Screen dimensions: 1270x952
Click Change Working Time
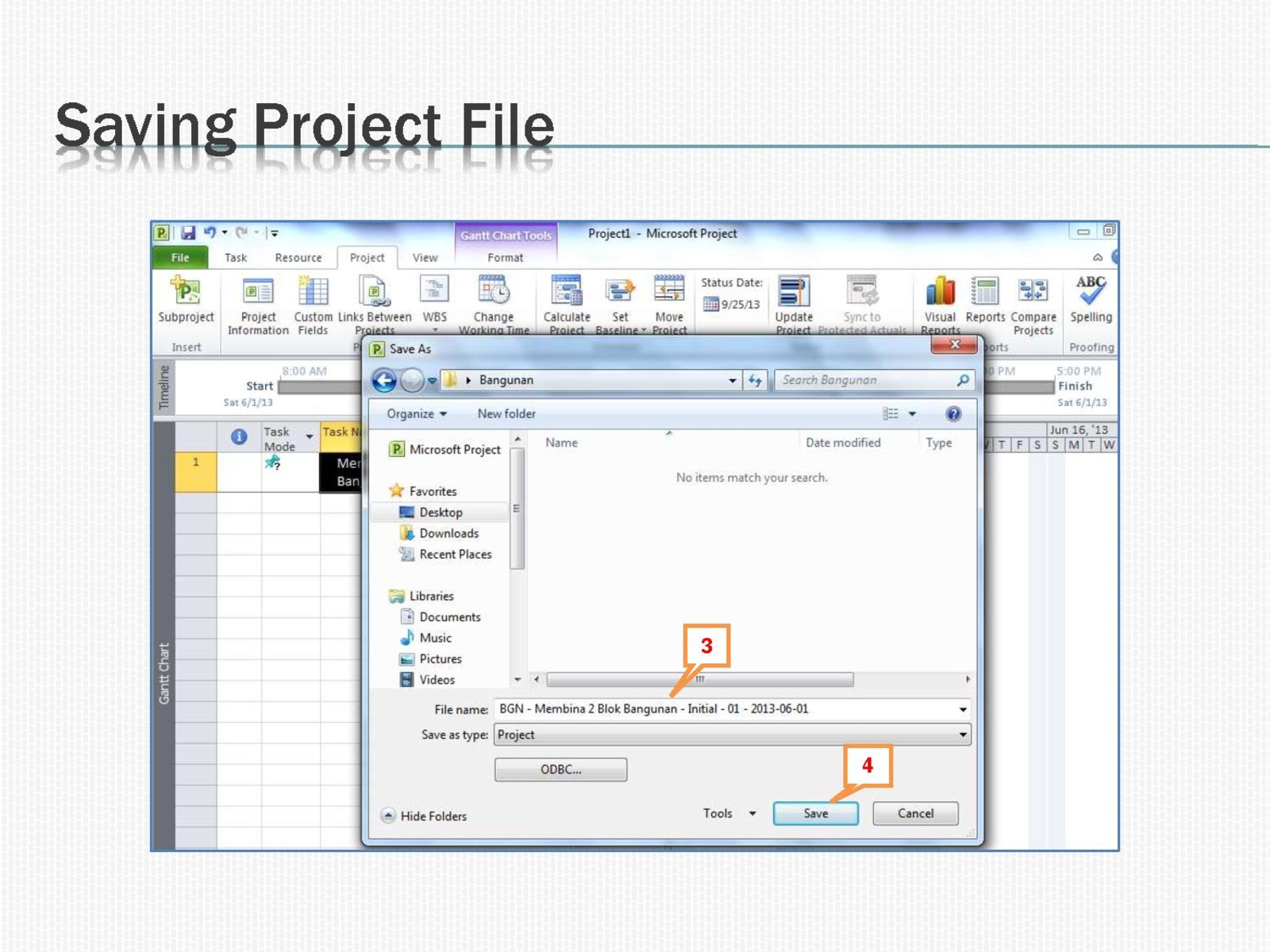494,304
